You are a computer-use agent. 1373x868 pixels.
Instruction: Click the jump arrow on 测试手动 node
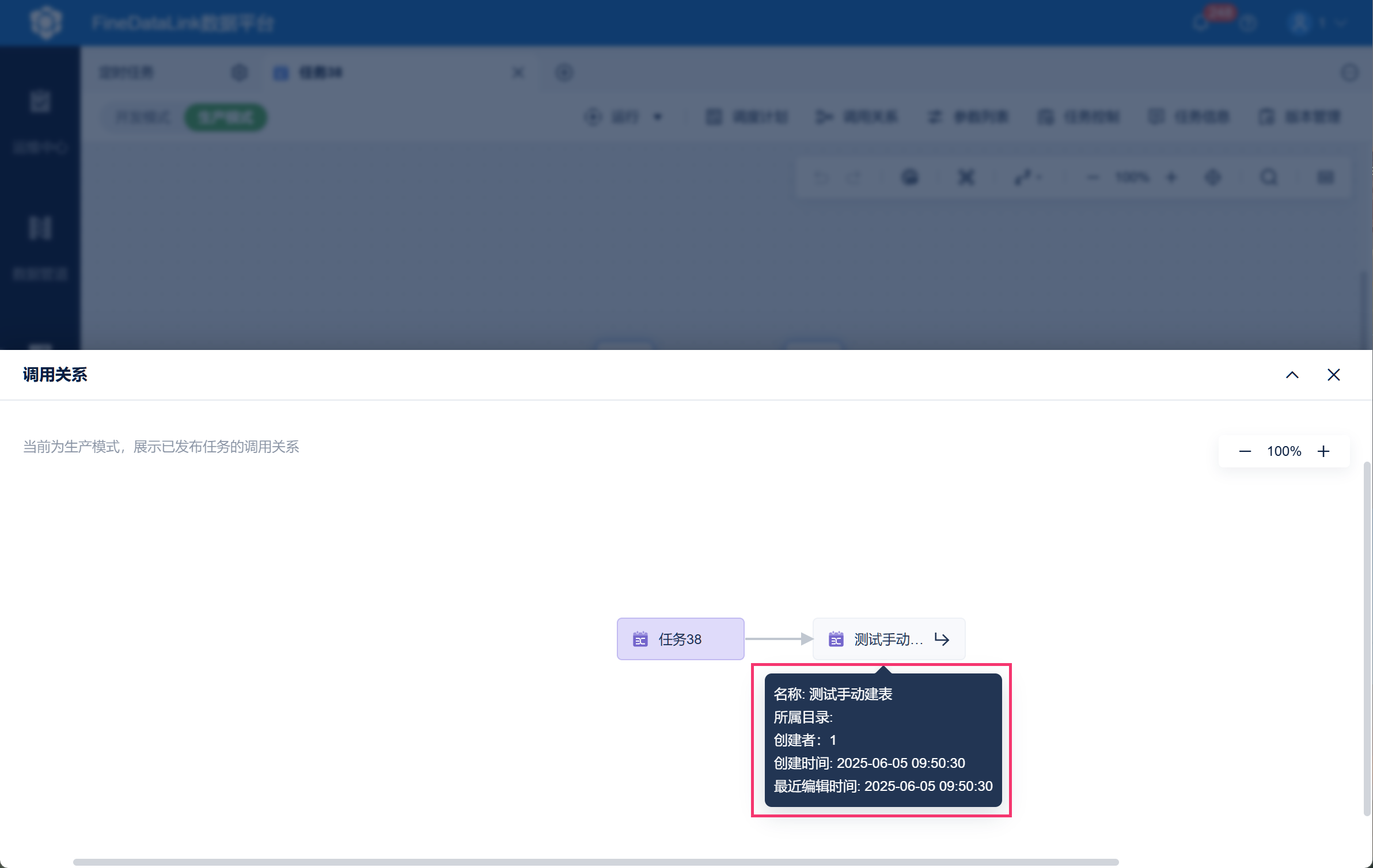pos(942,639)
